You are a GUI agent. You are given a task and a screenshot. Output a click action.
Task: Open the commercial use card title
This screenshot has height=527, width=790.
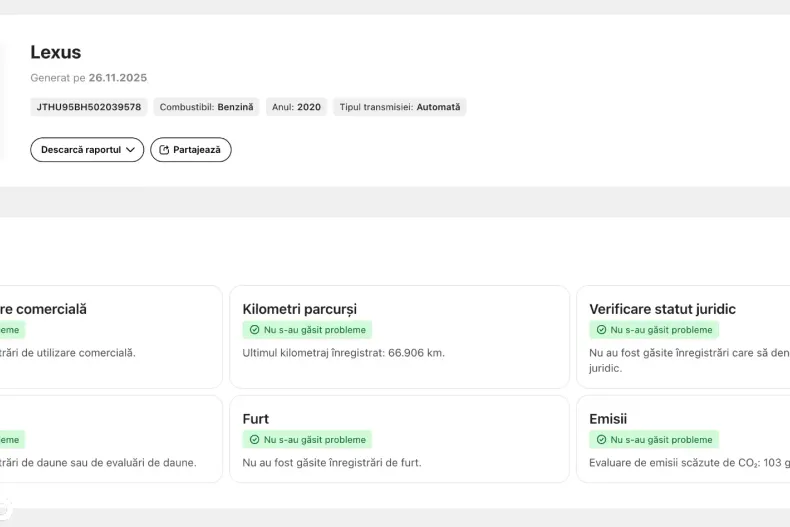(43, 309)
